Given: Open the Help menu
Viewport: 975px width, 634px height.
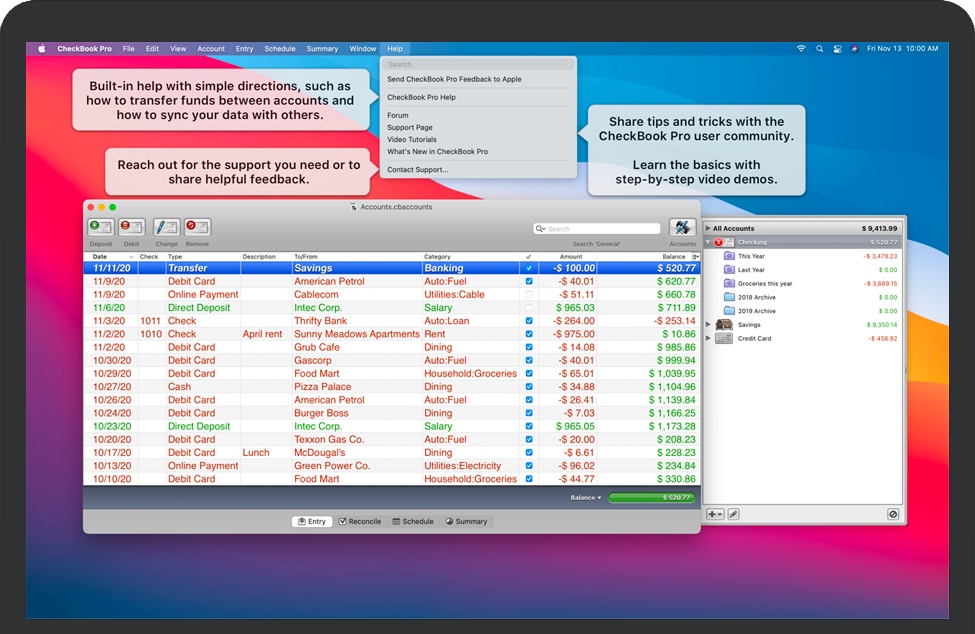Looking at the screenshot, I should point(395,48).
